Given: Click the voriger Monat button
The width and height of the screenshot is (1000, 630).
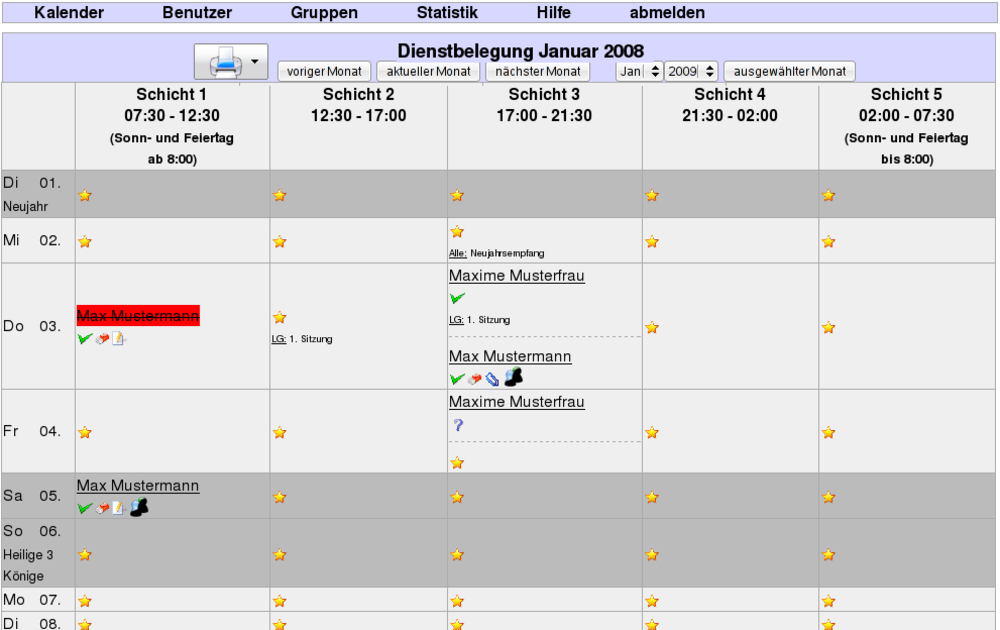Looking at the screenshot, I should (x=323, y=71).
